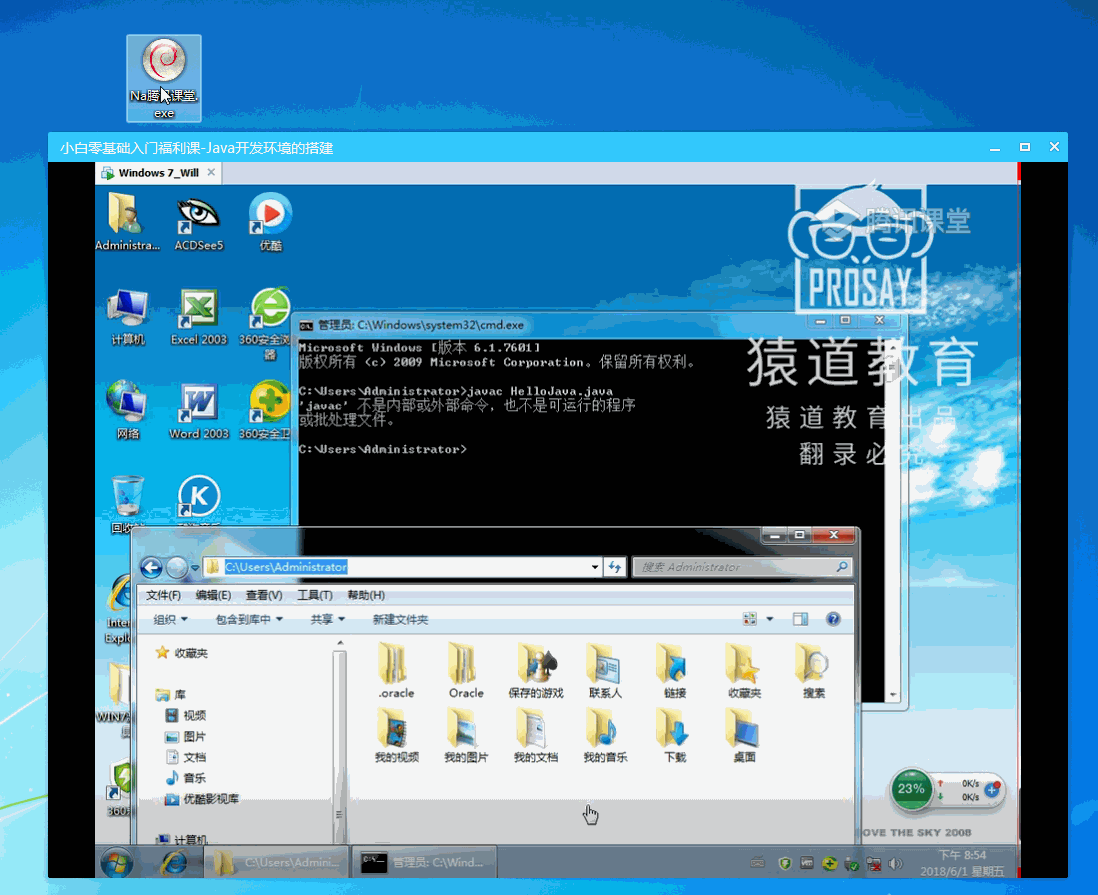Image resolution: width=1098 pixels, height=895 pixels.
Task: Open Internet Explorer from the taskbar
Action: point(173,863)
